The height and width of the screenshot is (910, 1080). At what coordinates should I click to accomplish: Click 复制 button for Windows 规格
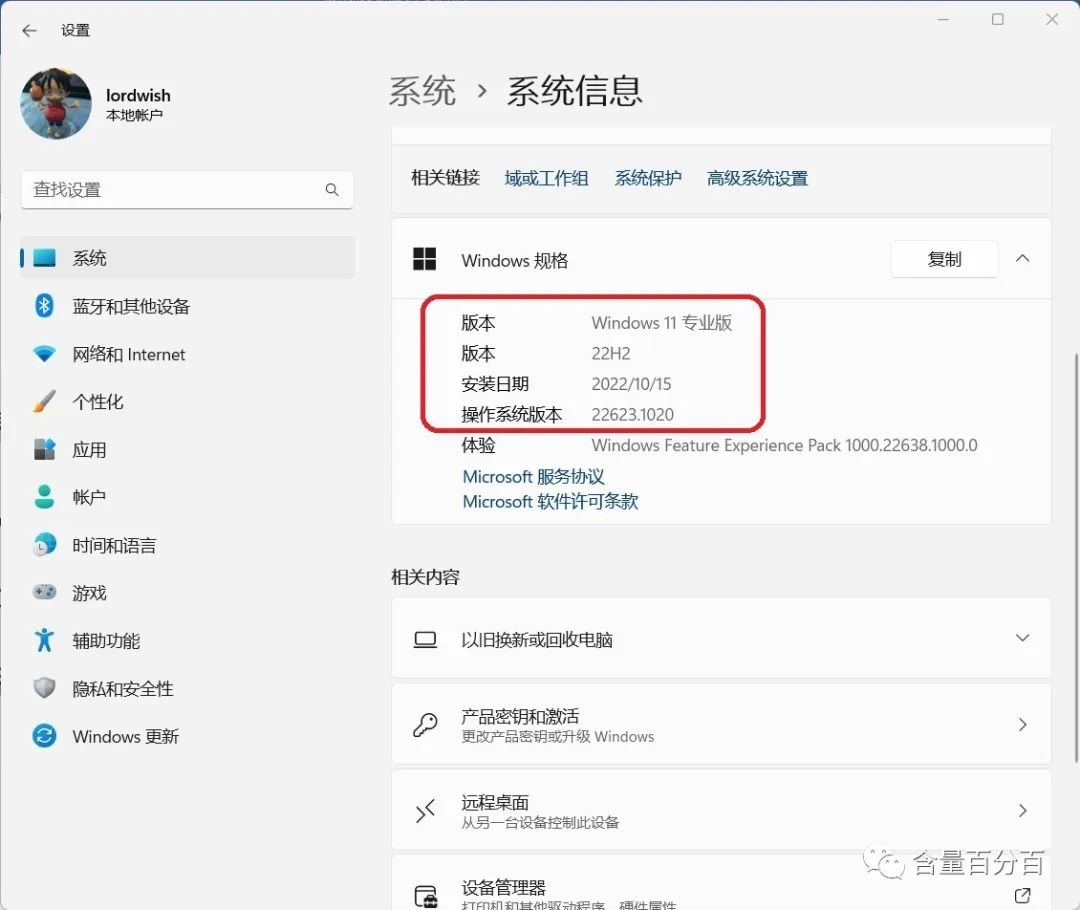tap(944, 259)
